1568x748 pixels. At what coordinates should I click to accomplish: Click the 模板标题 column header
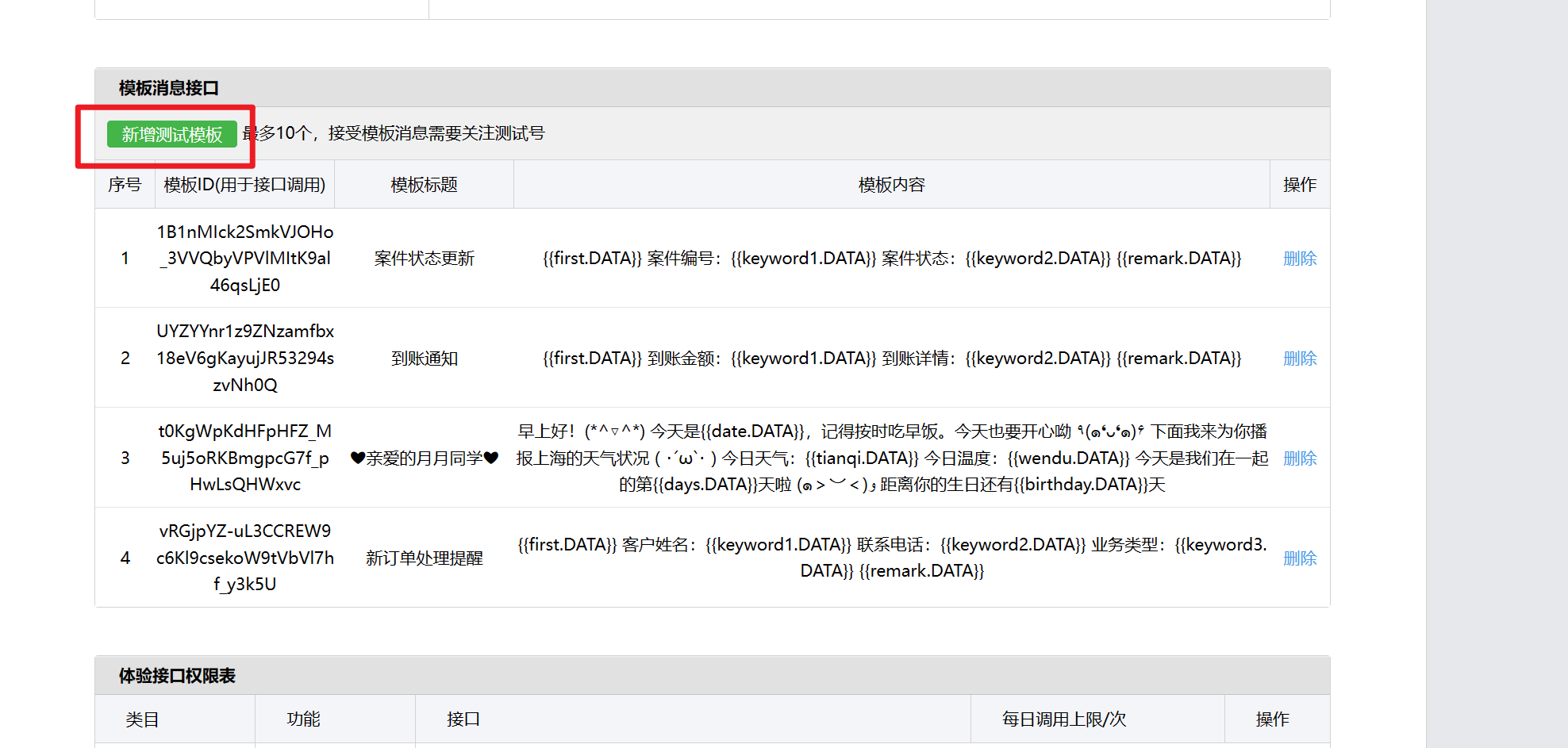[x=425, y=185]
